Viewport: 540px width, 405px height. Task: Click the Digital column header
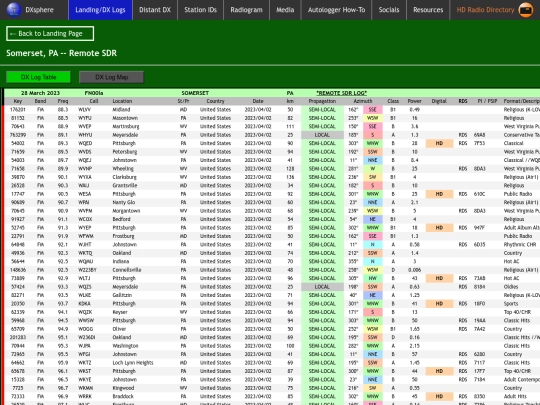click(x=439, y=101)
